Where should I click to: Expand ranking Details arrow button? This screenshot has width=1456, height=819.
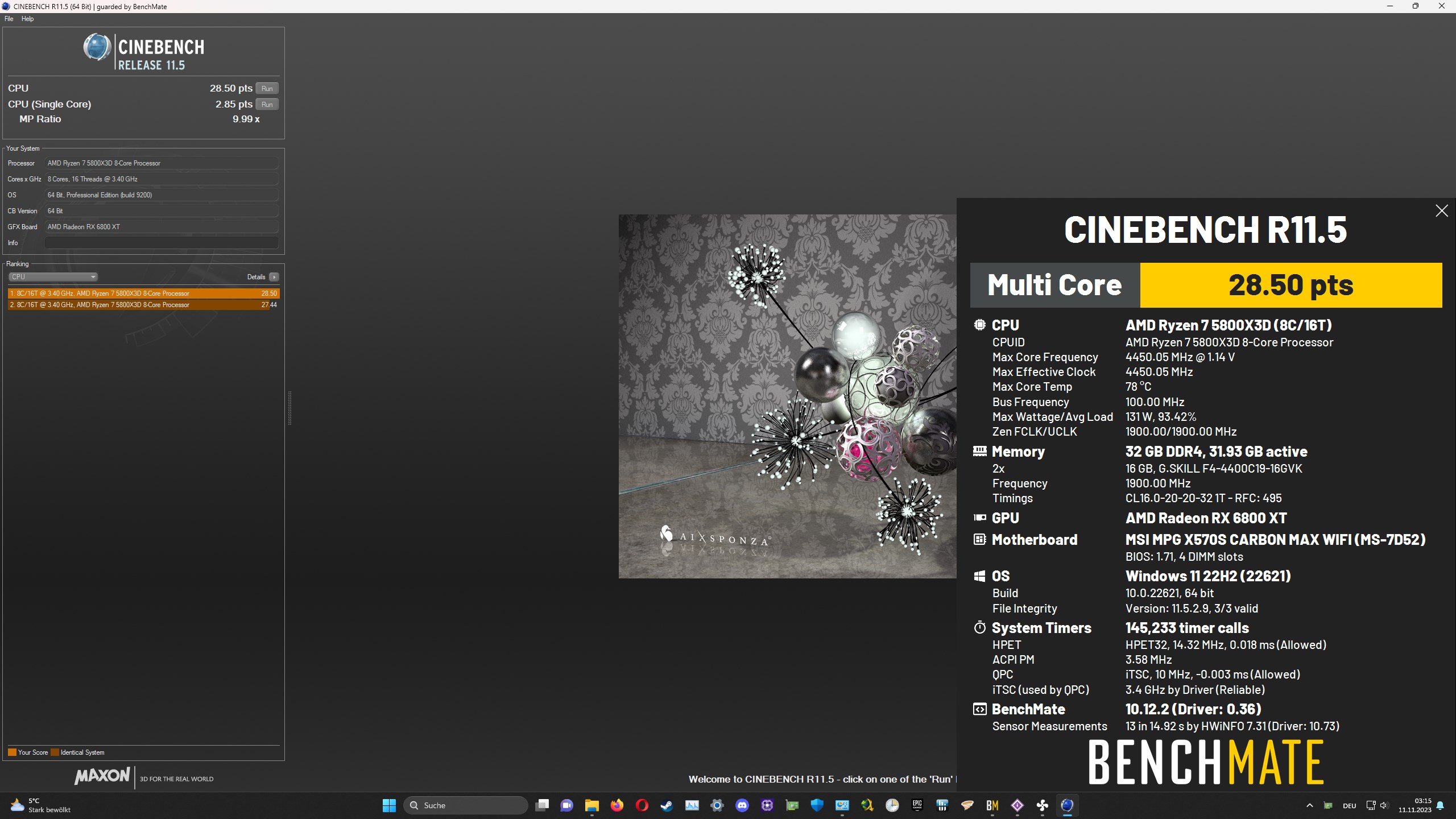click(x=274, y=277)
